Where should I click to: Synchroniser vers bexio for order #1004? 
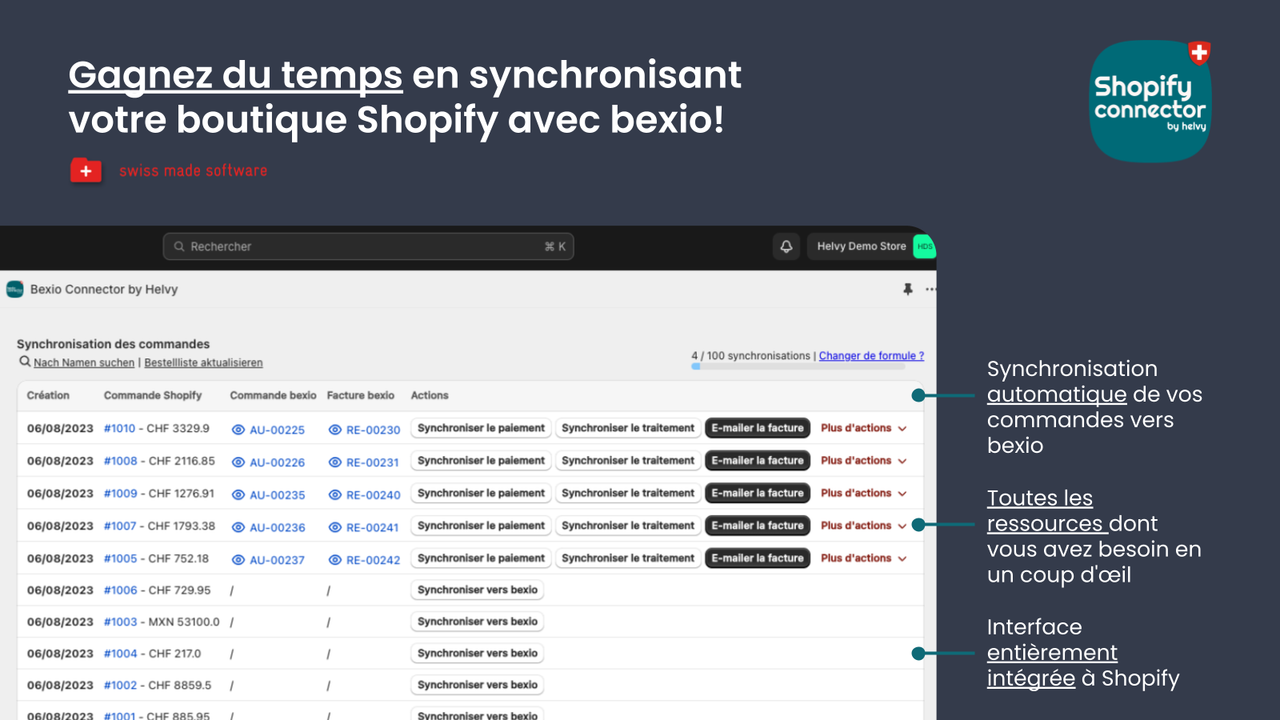click(477, 653)
